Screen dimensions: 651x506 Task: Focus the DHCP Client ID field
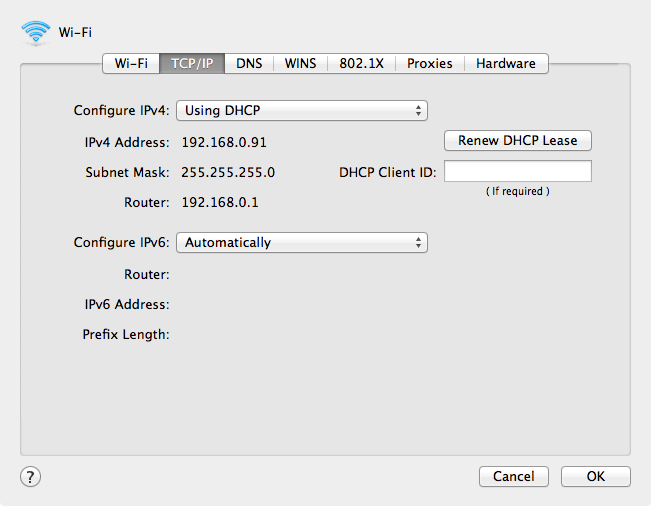[x=518, y=171]
